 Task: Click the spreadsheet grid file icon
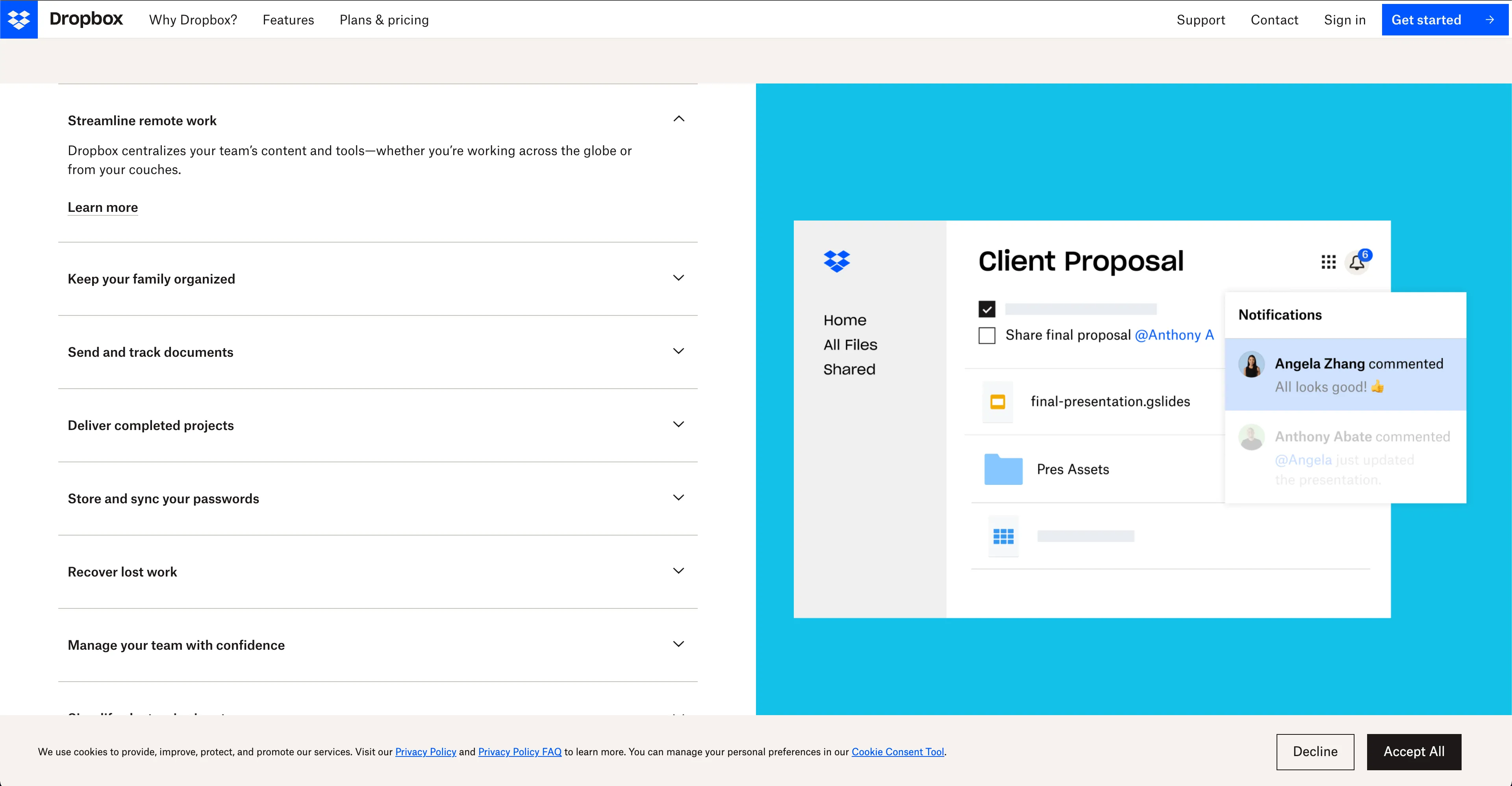coord(1003,536)
